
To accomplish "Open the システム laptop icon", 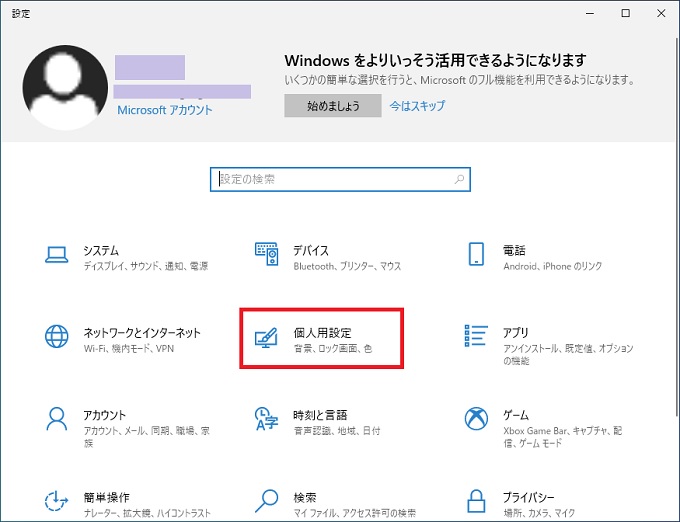I will coord(56,254).
